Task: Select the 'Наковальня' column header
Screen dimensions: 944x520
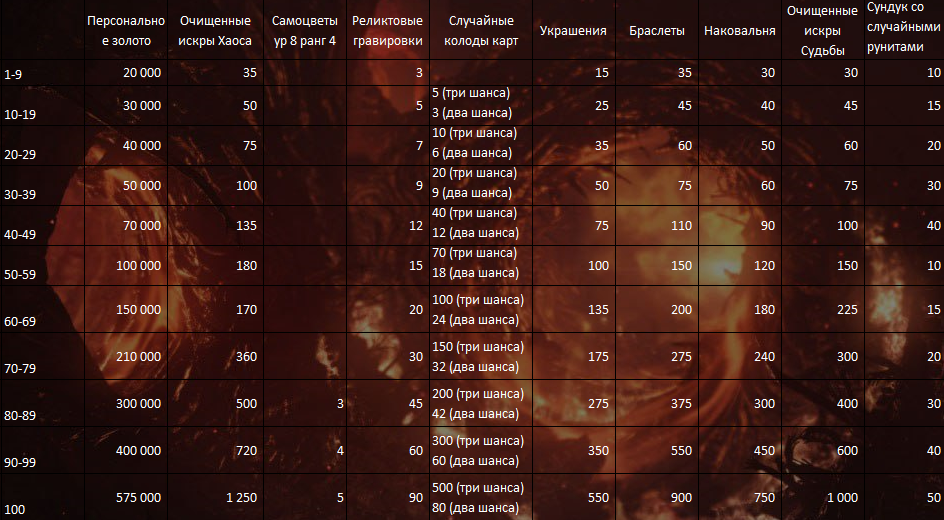Action: click(x=740, y=31)
